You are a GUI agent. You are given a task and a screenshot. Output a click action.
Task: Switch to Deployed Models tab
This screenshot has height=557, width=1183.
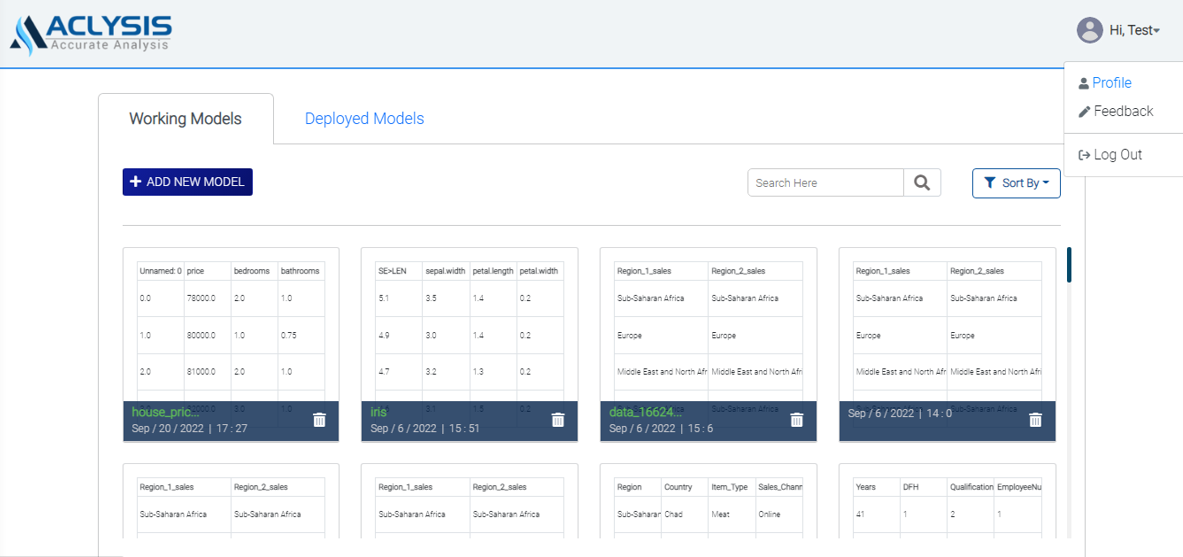(364, 119)
